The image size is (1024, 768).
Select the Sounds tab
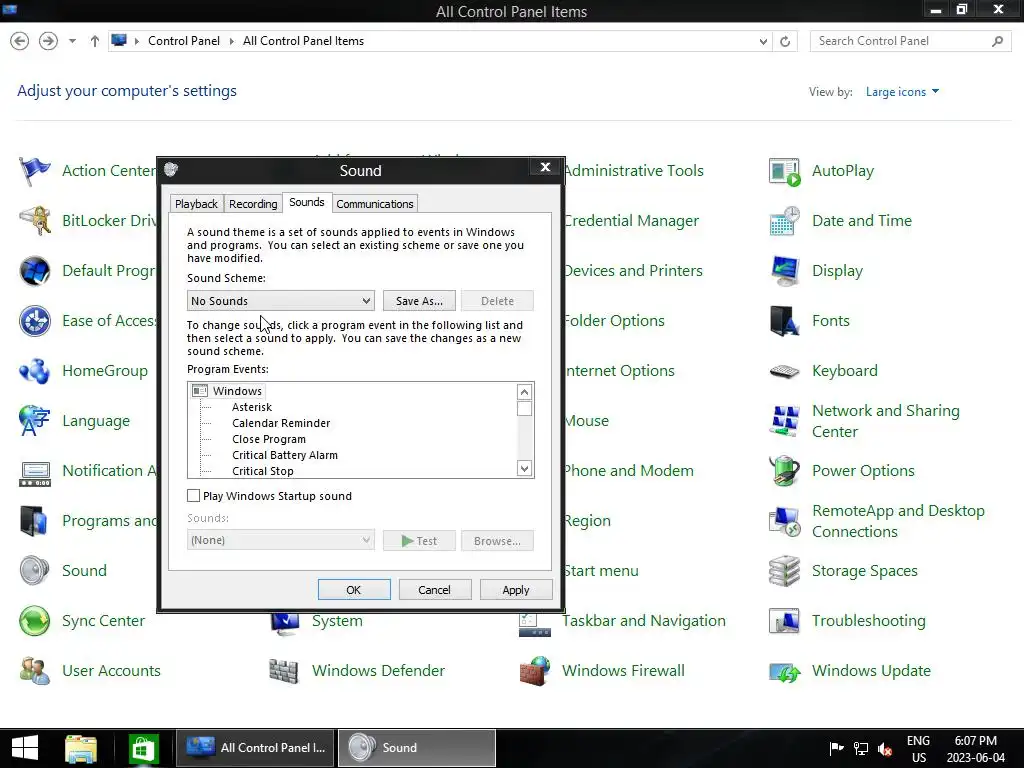coord(307,202)
